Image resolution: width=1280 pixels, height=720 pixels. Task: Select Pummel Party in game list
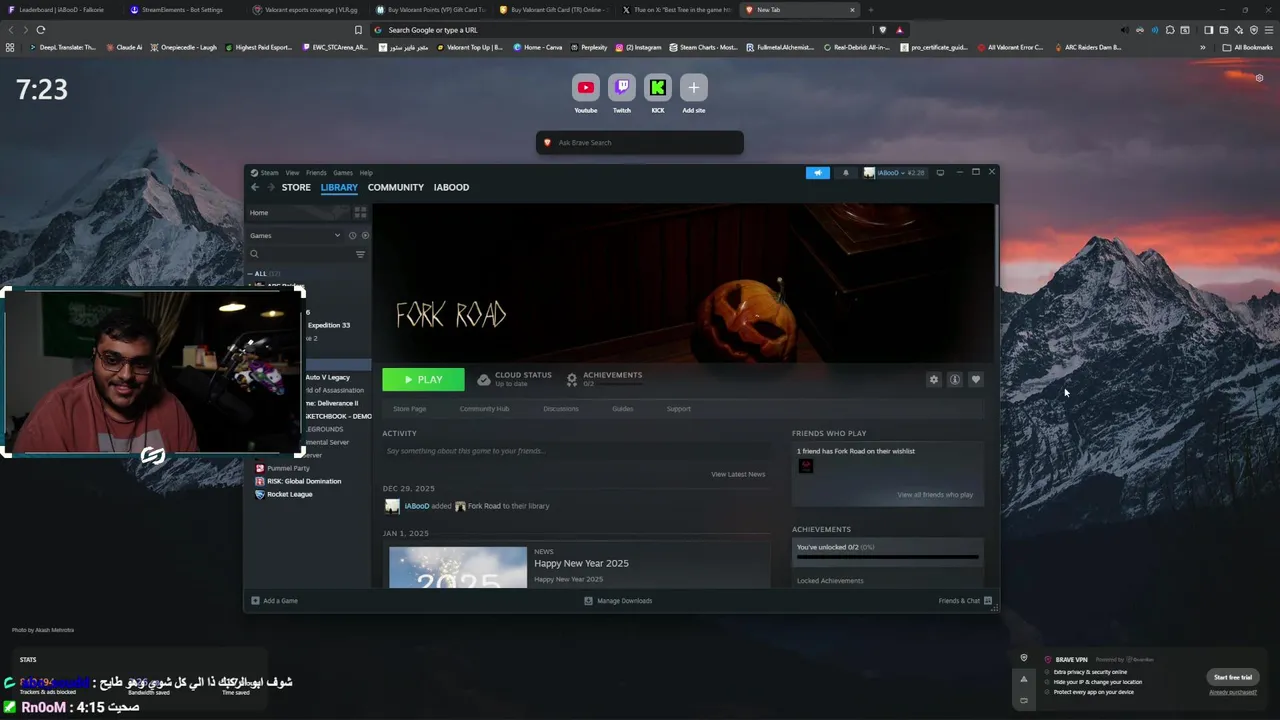pyautogui.click(x=288, y=468)
